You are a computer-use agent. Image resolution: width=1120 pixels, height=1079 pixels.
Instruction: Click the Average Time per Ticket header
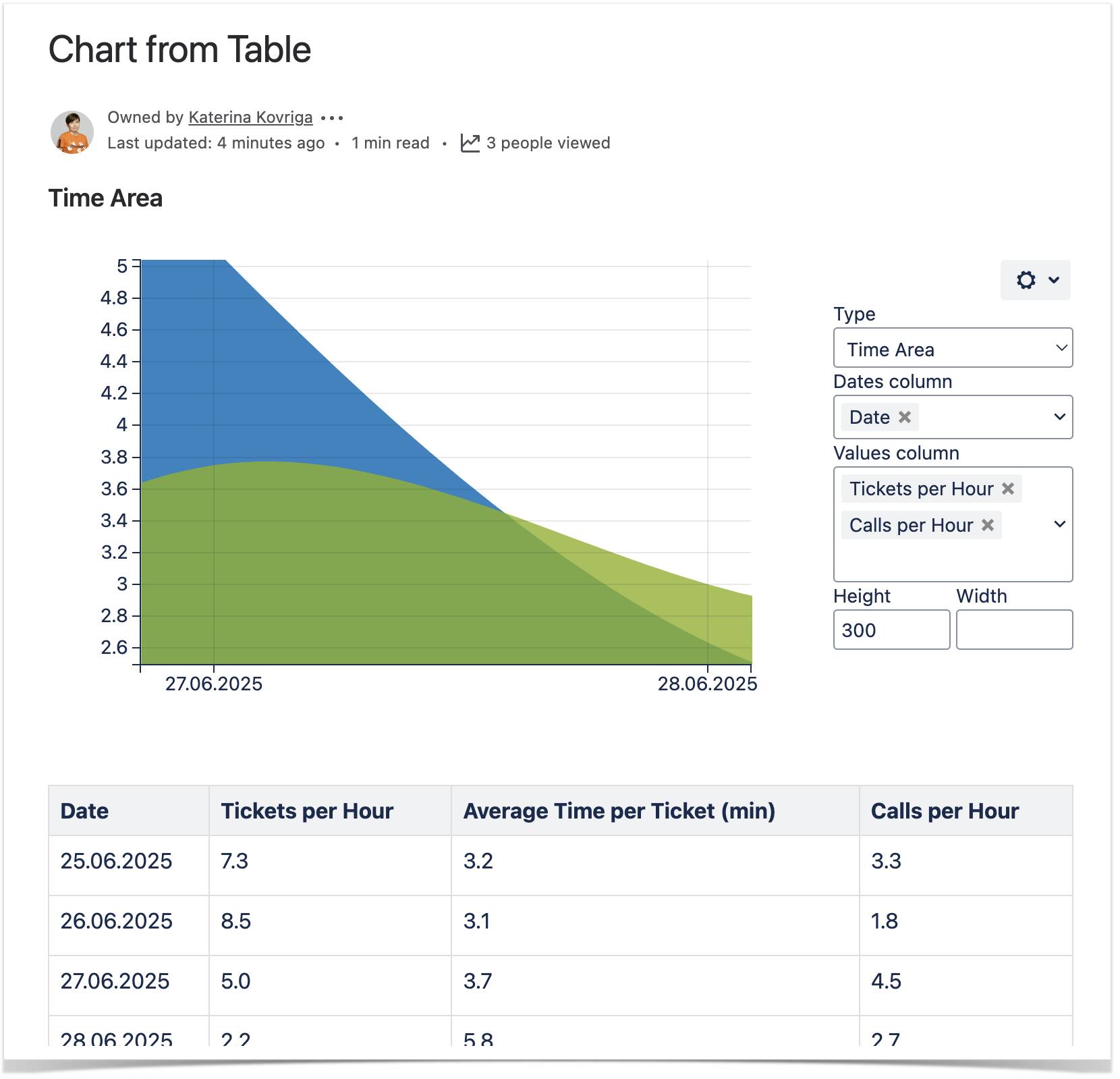pos(619,810)
